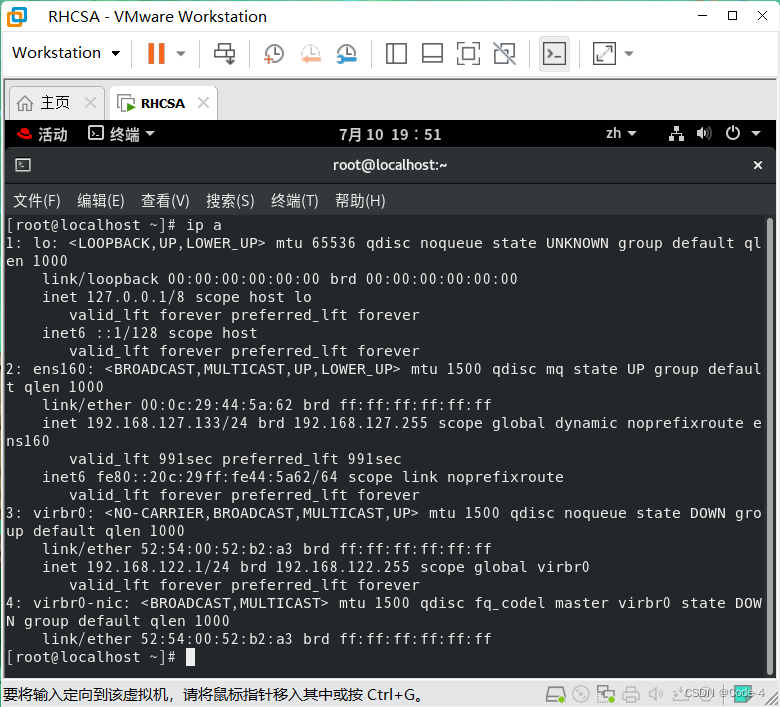Viewport: 780px width, 707px height.
Task: Click the printer status icon
Action: 631,694
